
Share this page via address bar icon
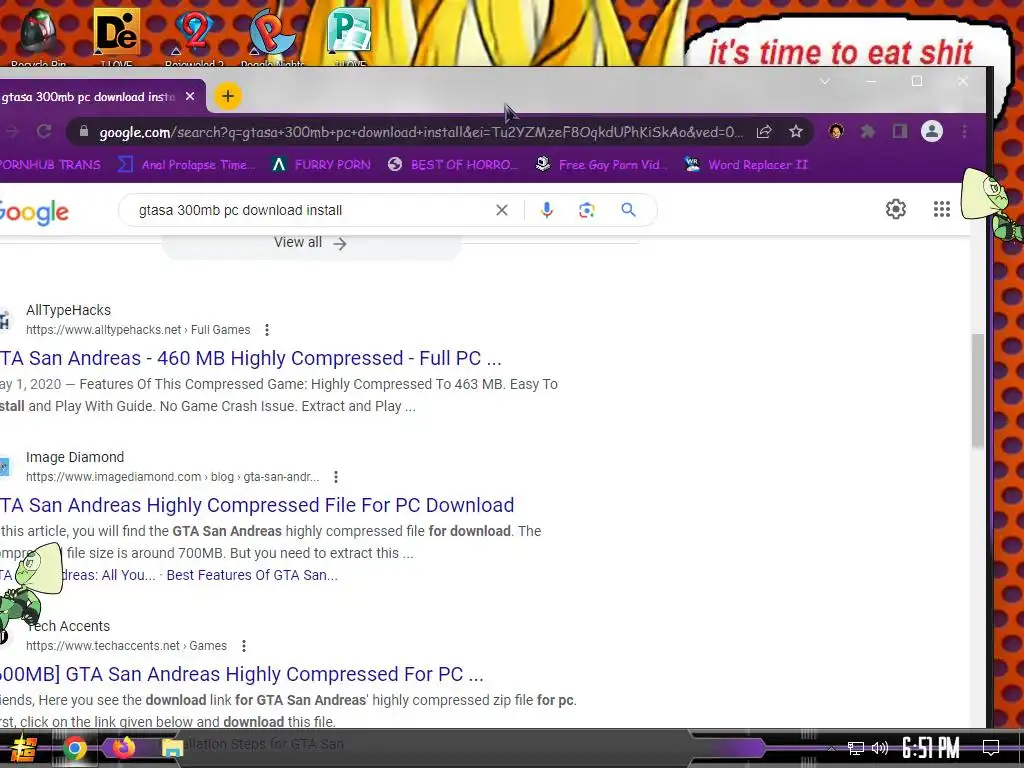[764, 132]
